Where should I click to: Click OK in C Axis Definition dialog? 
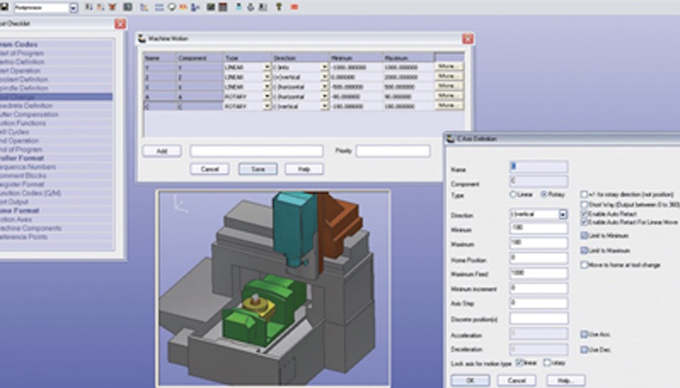point(470,380)
